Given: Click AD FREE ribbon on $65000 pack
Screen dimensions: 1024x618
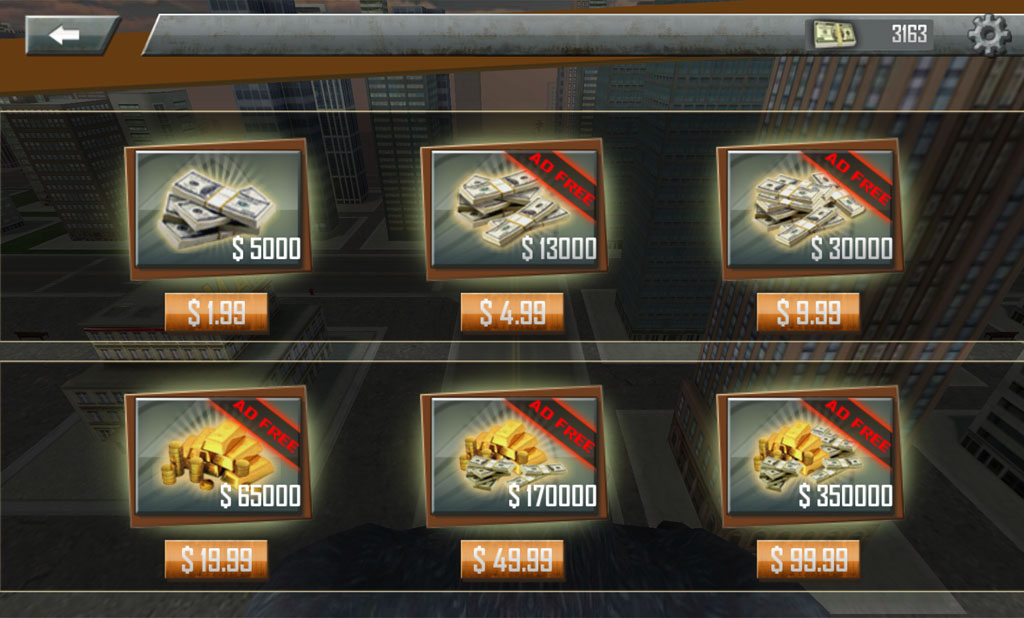Looking at the screenshot, I should point(264,428).
